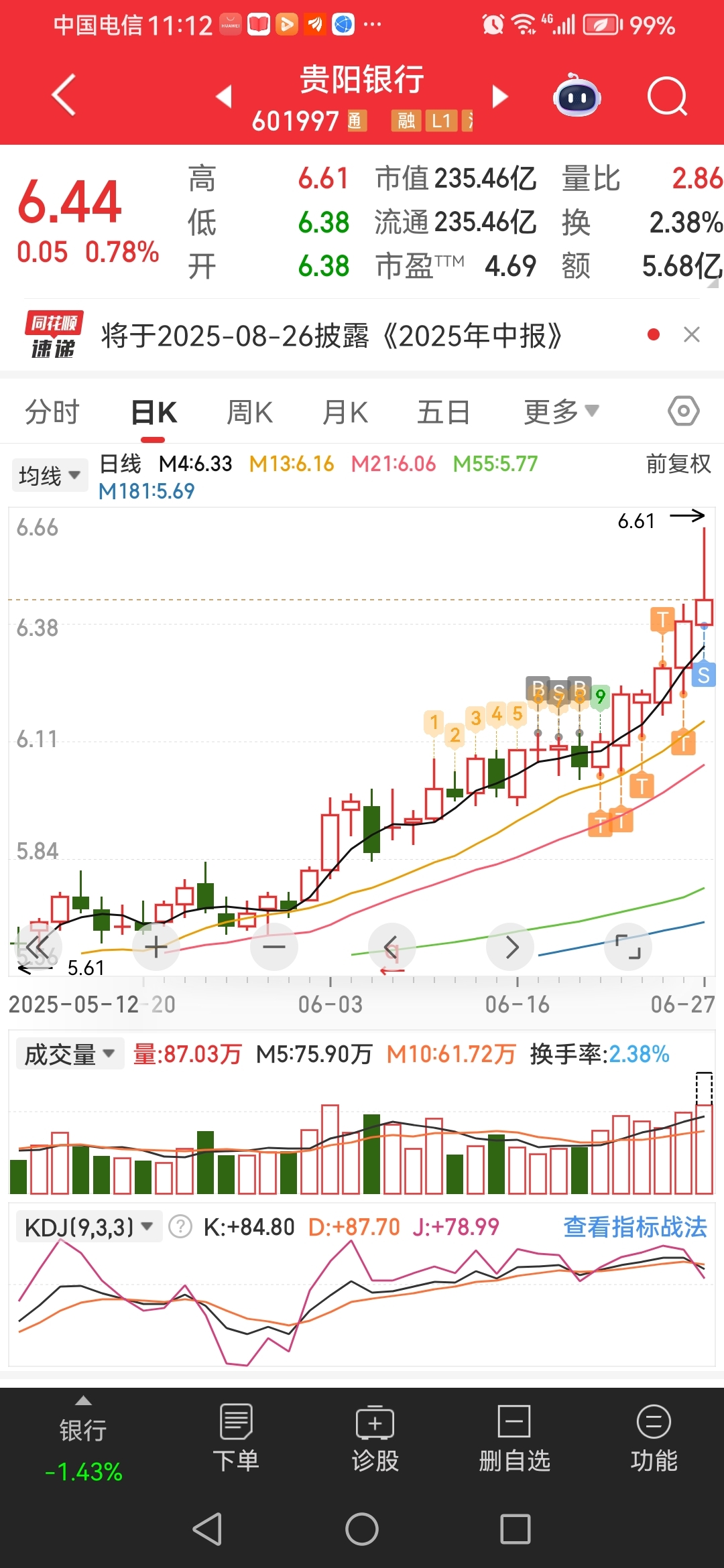The height and width of the screenshot is (1568, 724).
Task: Select 日K chart tab
Action: 154,411
